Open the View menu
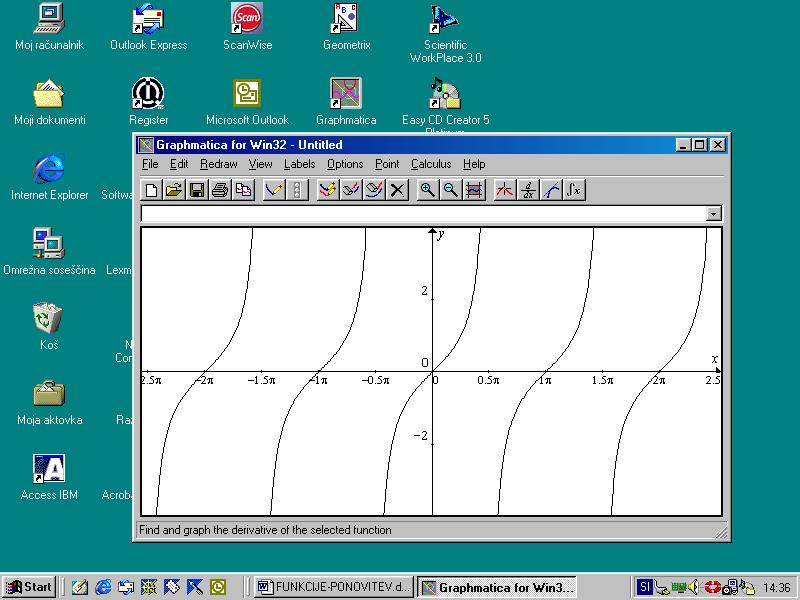Viewport: 800px width, 600px height. (260, 164)
